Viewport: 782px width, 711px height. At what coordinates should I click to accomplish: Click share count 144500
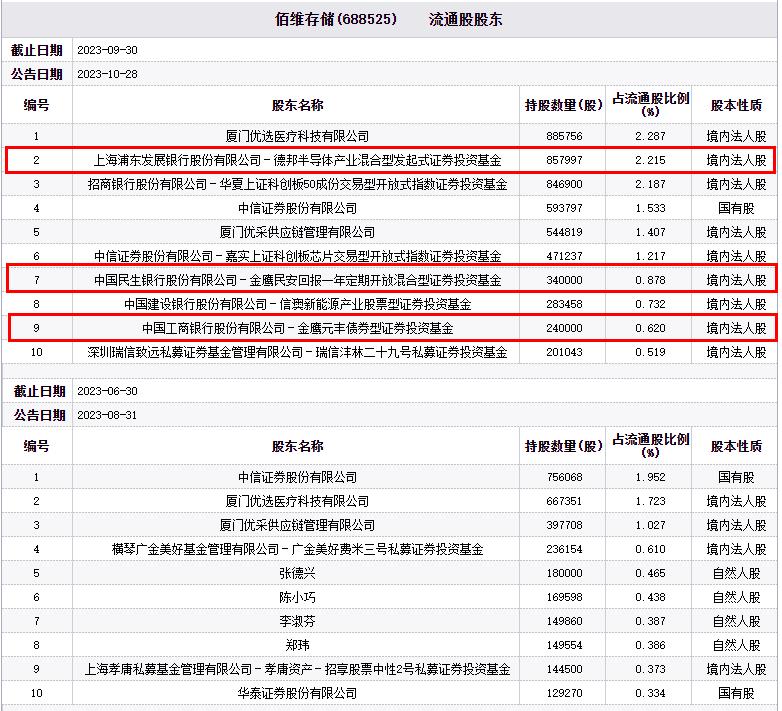click(564, 669)
